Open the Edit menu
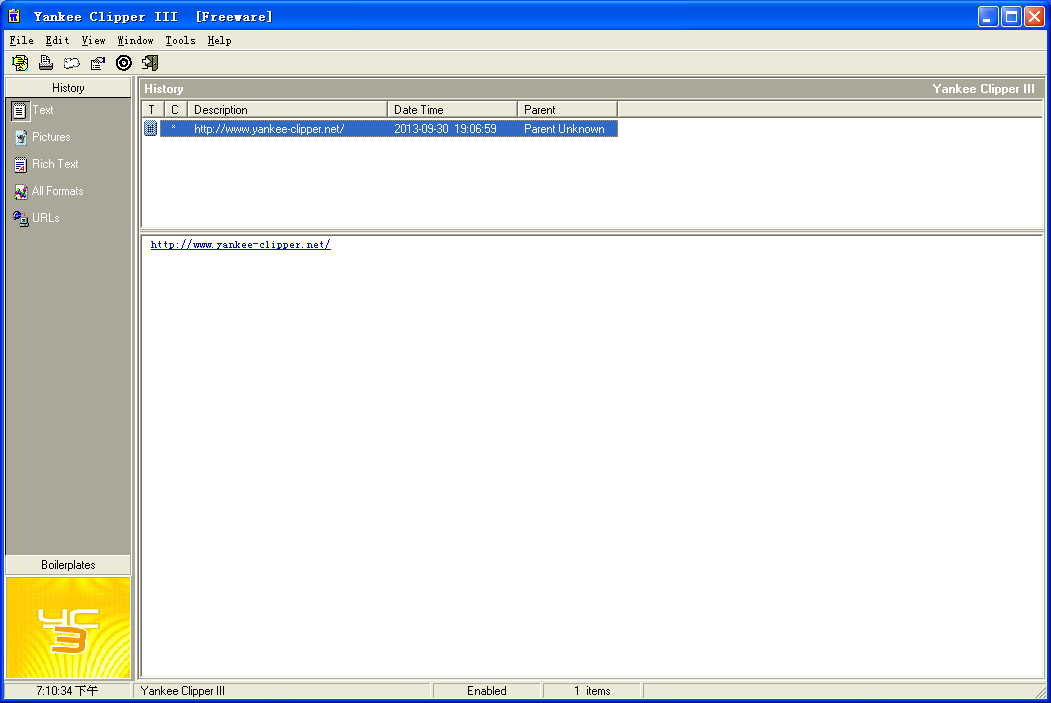Screen dimensions: 1051x703 [57, 40]
